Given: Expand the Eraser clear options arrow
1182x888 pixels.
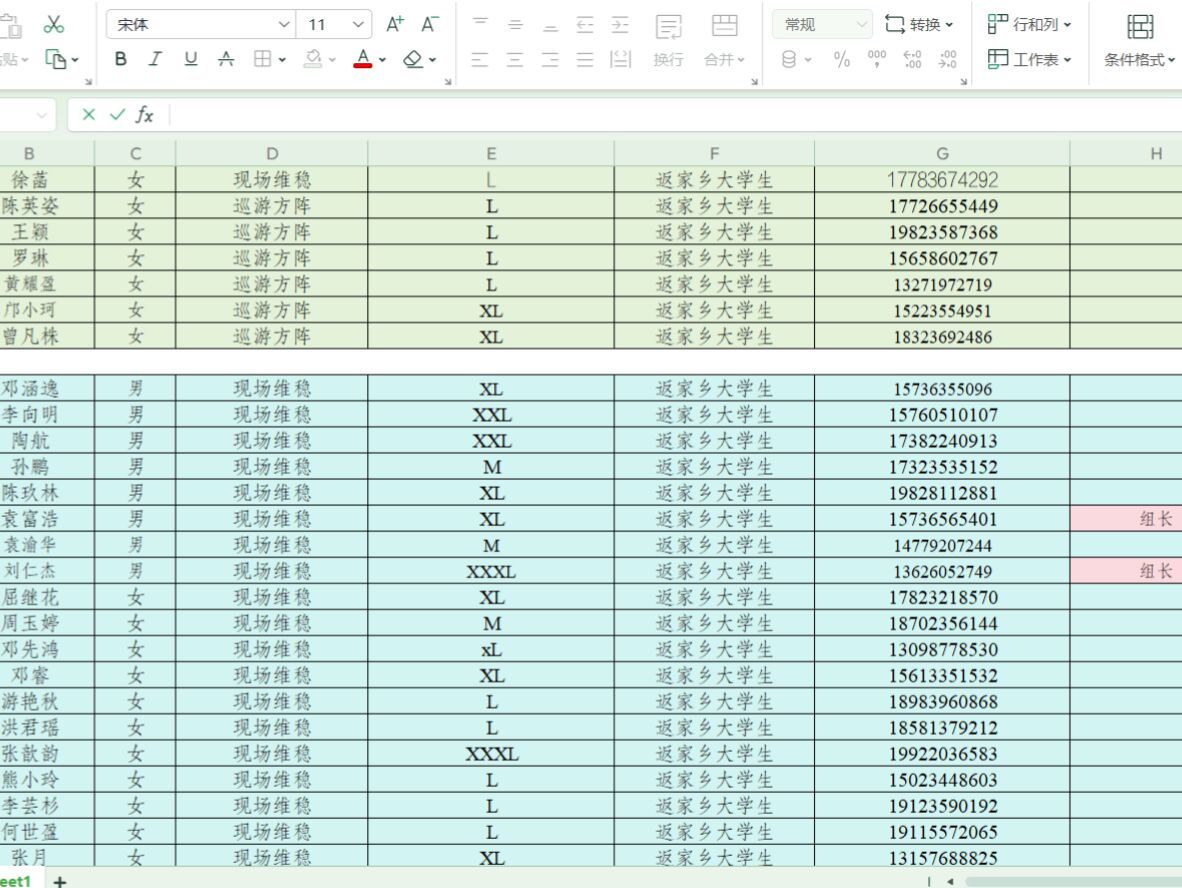Looking at the screenshot, I should pos(432,60).
